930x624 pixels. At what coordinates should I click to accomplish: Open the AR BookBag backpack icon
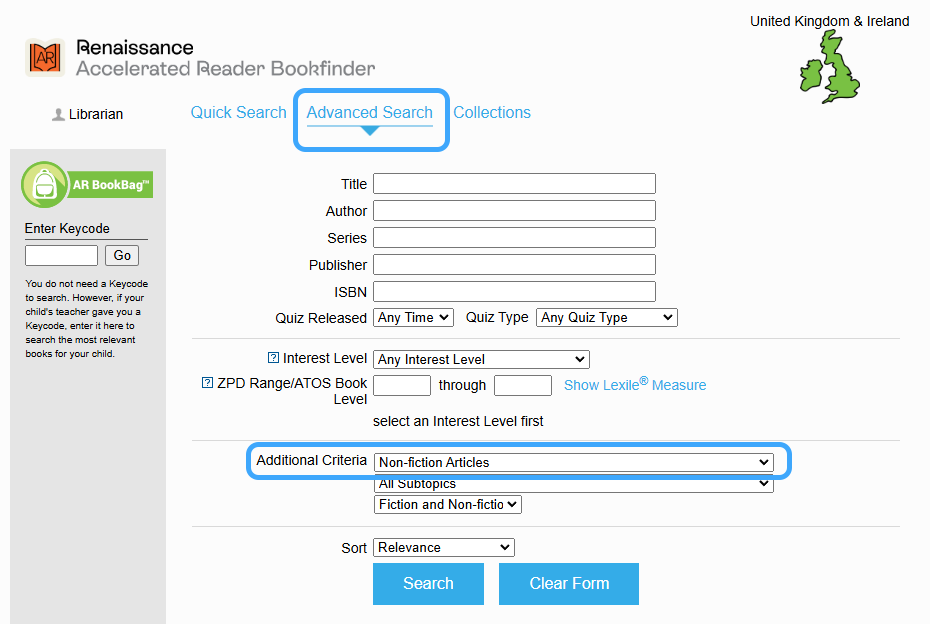[44, 185]
